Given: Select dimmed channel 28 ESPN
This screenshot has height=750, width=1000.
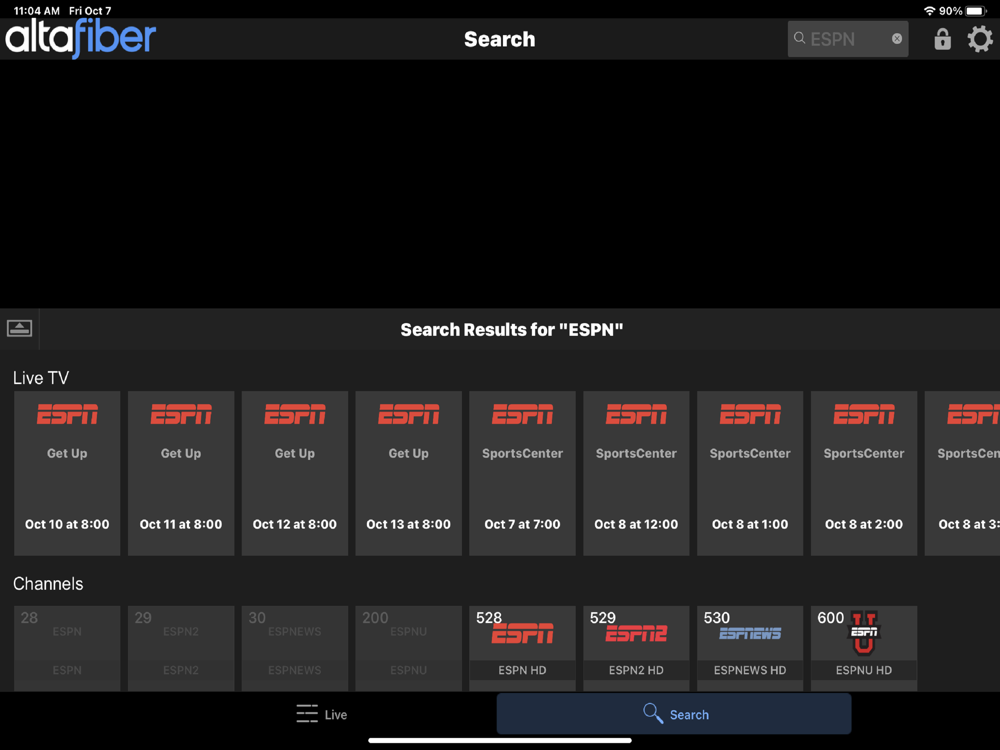Looking at the screenshot, I should point(67,648).
